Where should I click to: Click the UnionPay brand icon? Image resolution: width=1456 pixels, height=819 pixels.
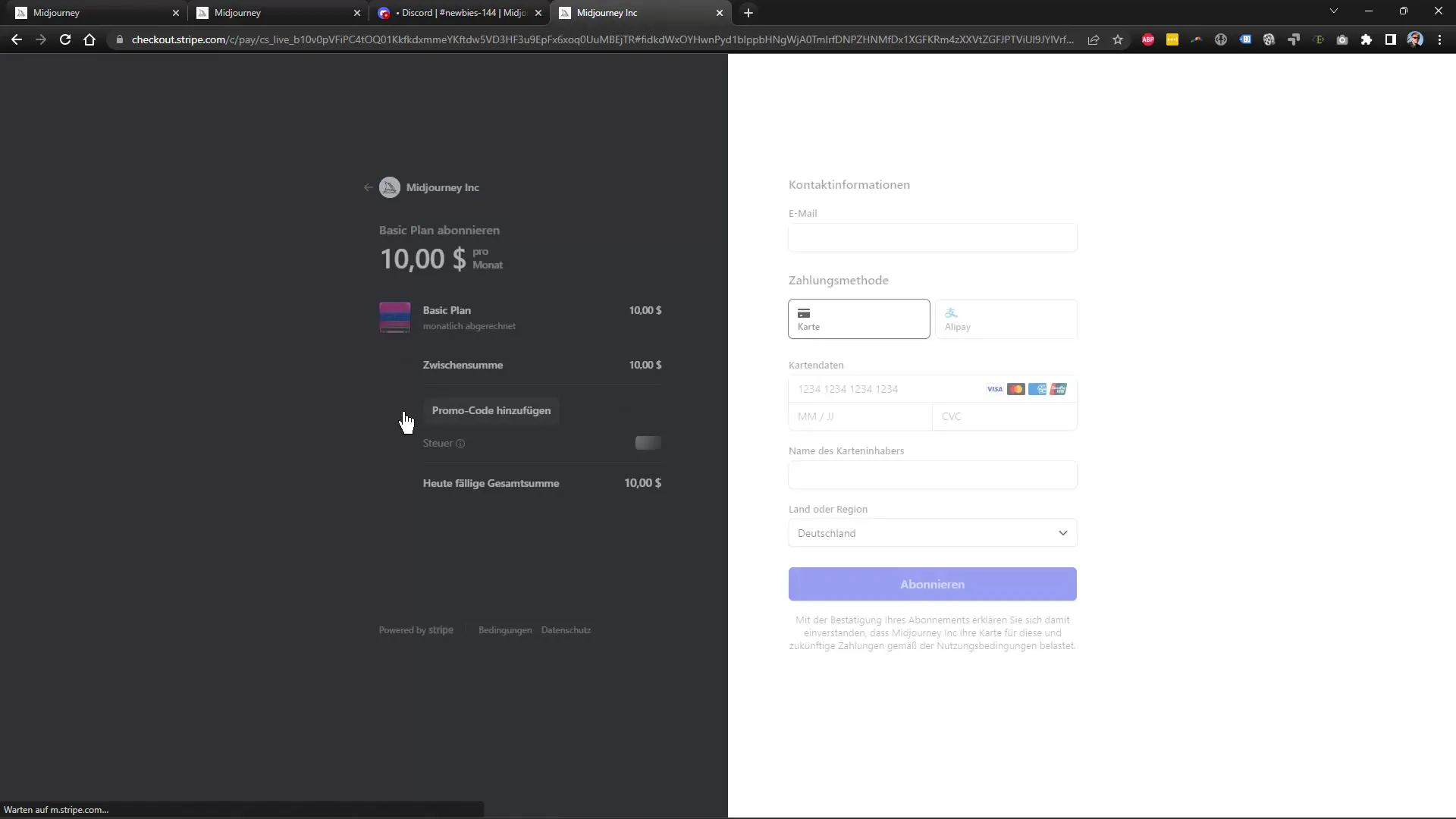tap(1059, 389)
